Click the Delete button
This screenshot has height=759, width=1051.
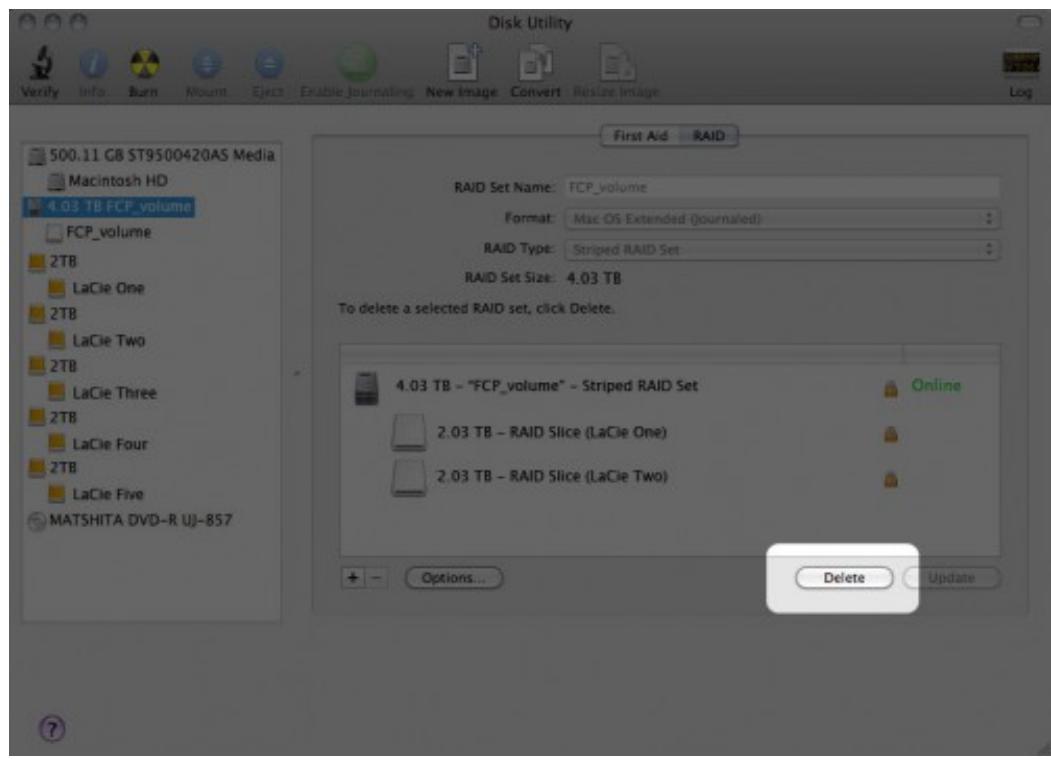point(844,578)
